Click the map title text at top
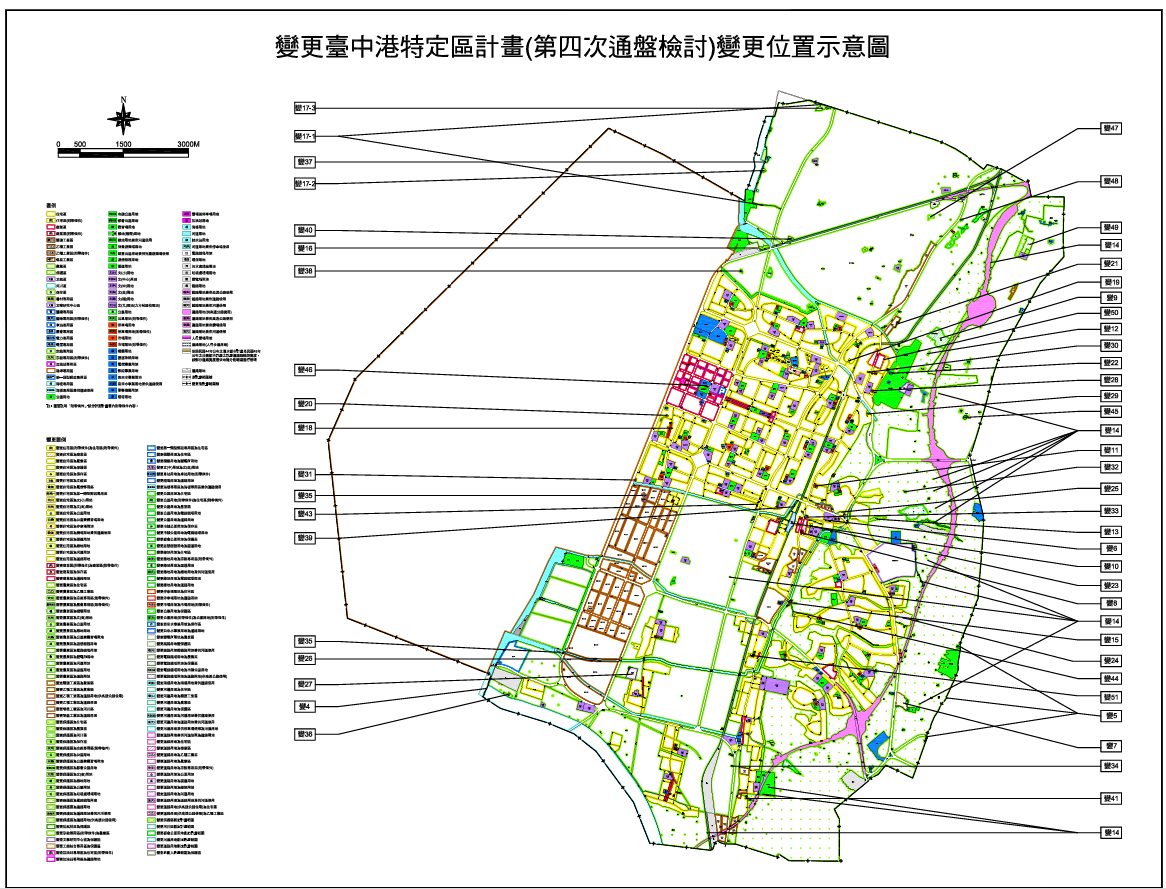 pyautogui.click(x=582, y=47)
